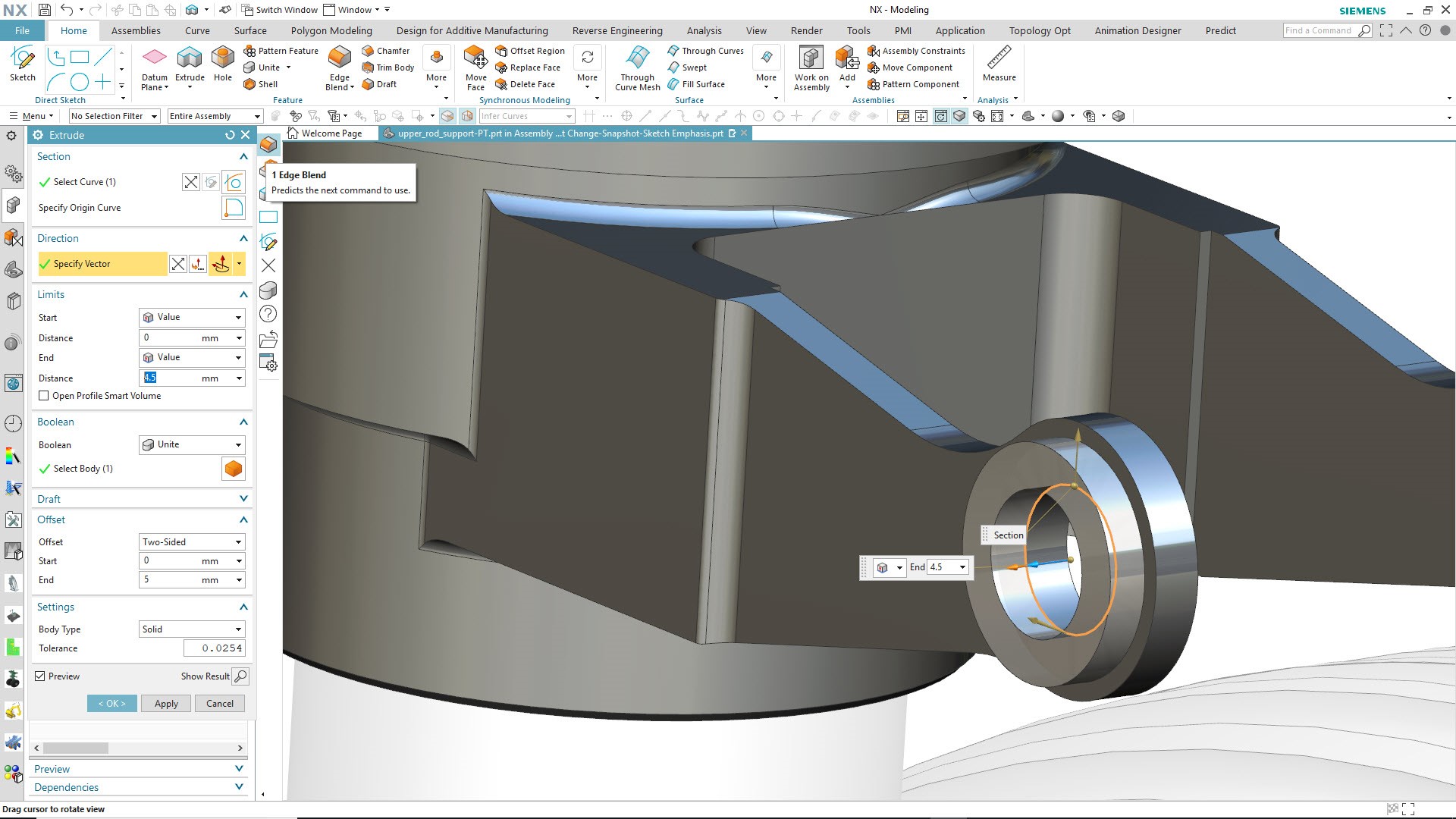Open the Welcome Page tab
The height and width of the screenshot is (819, 1456).
click(331, 133)
